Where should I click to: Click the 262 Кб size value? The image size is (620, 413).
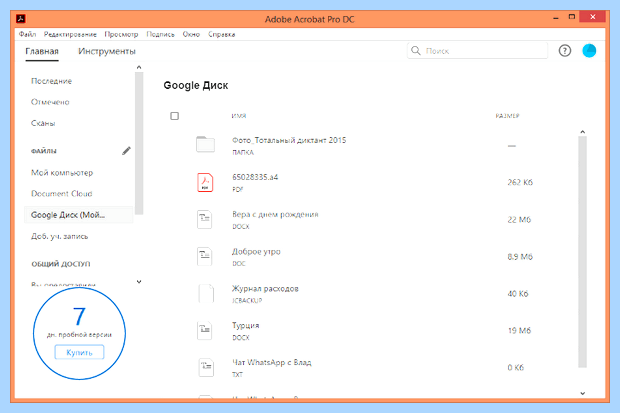click(520, 182)
